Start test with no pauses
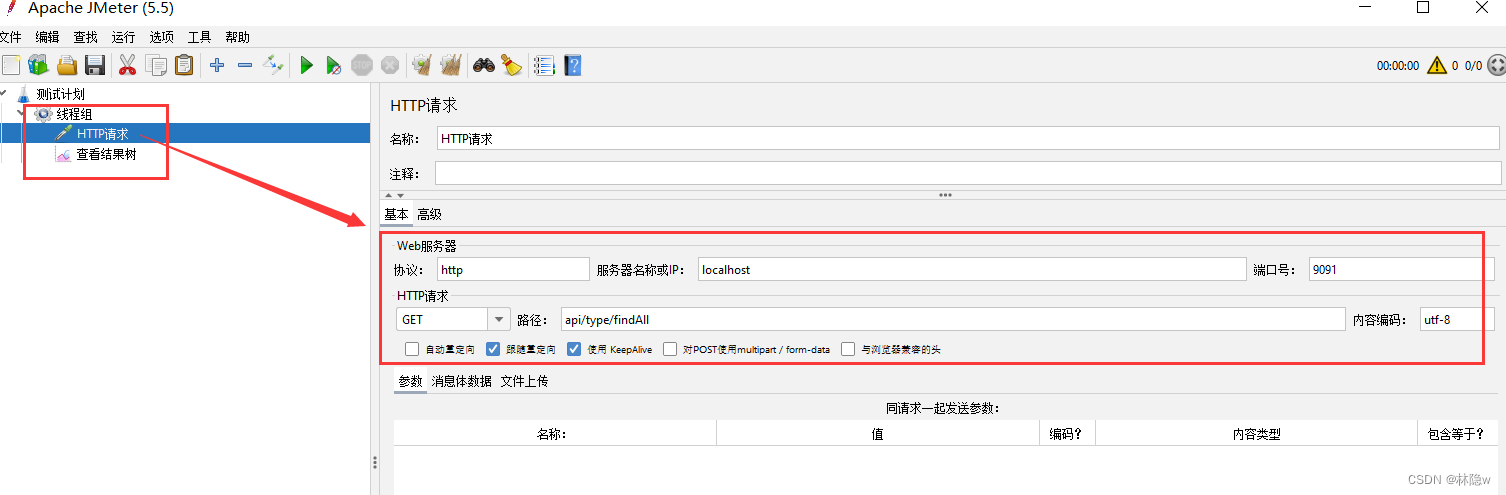1506x495 pixels. 334,65
